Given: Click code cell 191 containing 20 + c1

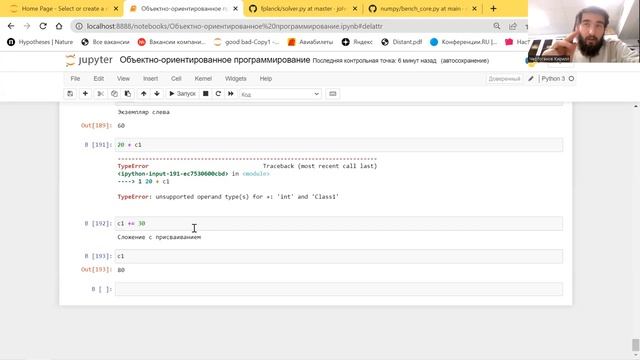Looking at the screenshot, I should (339, 145).
